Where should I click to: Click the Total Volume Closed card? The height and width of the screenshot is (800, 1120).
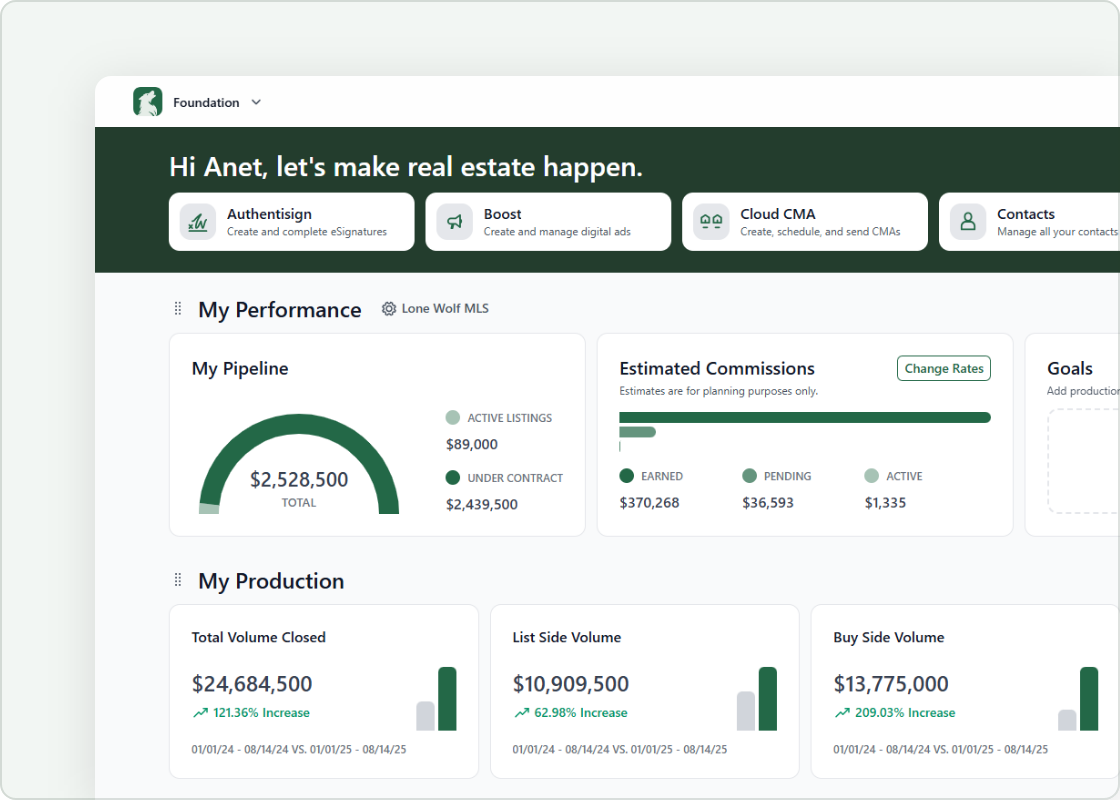click(x=324, y=691)
